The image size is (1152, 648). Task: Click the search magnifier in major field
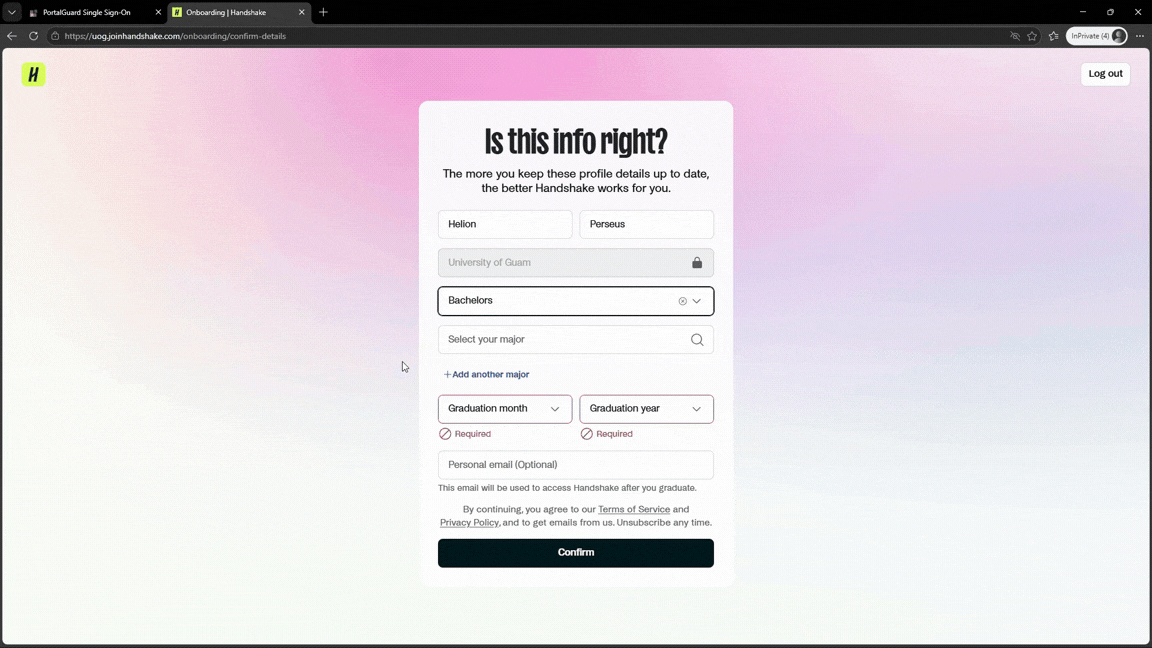tap(697, 339)
